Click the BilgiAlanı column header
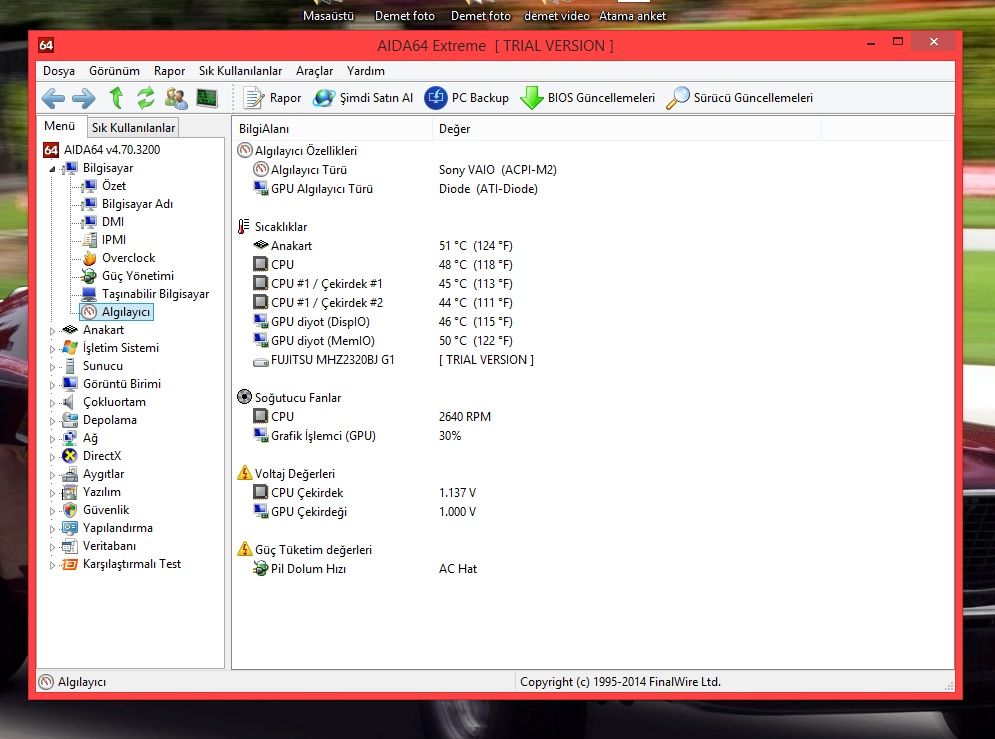Screen dimensions: 995x739 pyautogui.click(x=332, y=129)
